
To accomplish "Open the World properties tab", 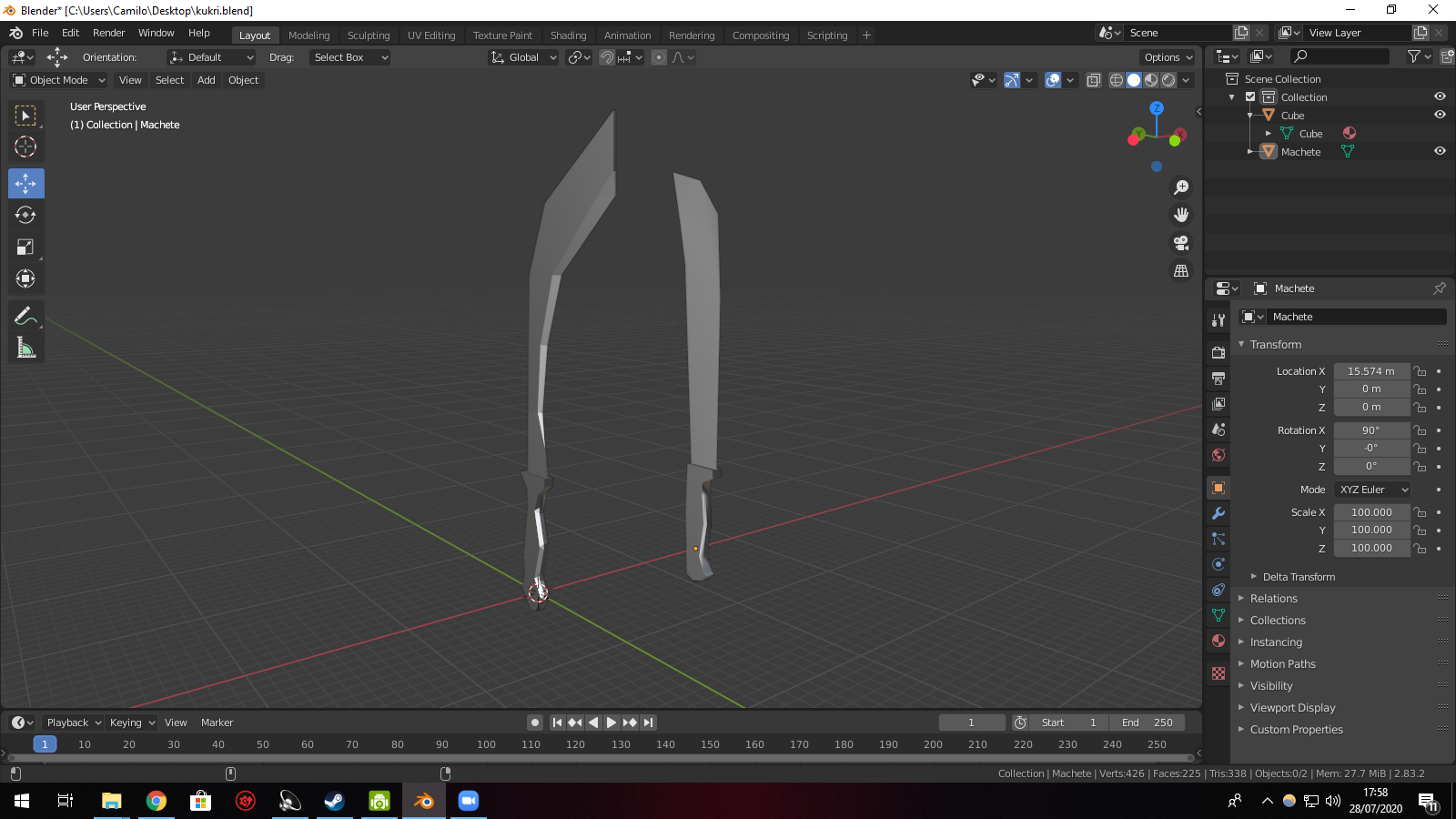I will click(x=1218, y=454).
